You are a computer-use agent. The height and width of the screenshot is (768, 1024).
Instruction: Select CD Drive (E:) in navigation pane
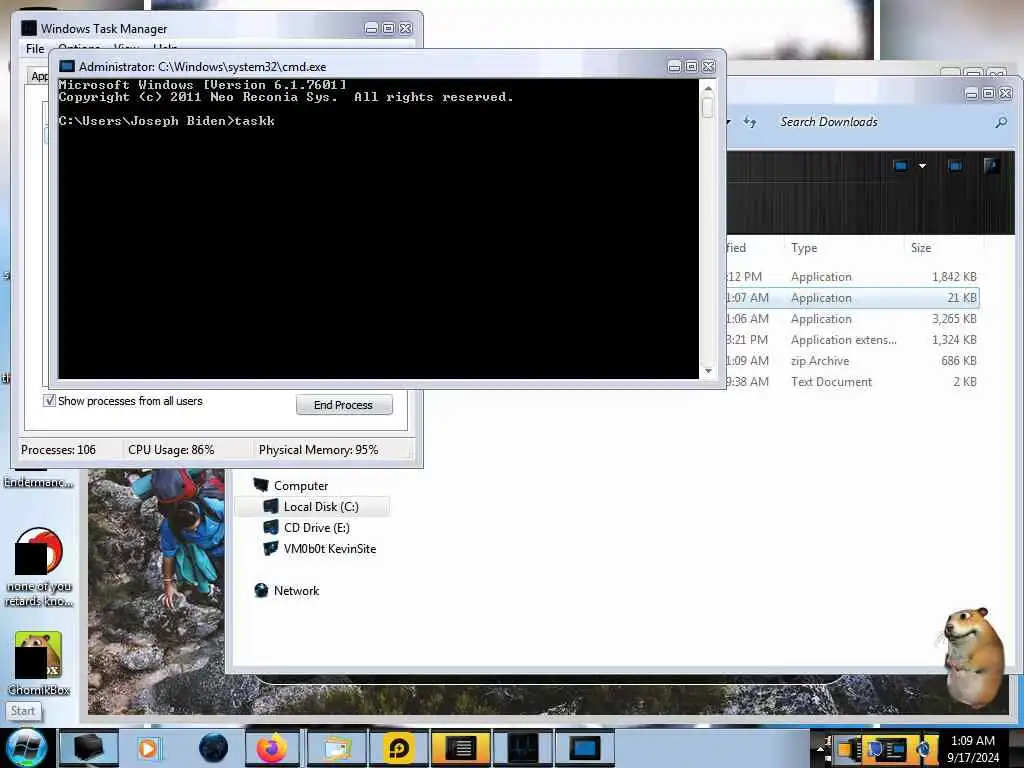coord(316,528)
